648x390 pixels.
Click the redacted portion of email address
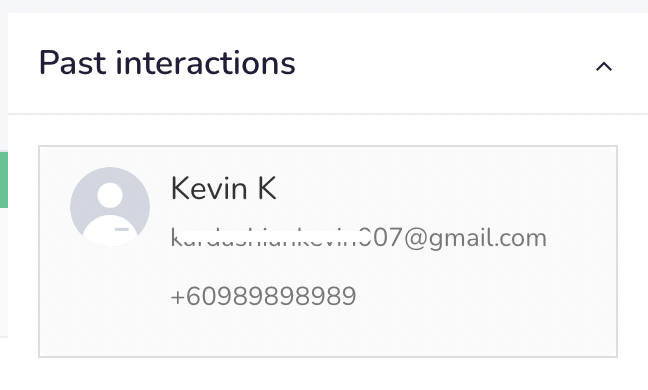click(269, 238)
